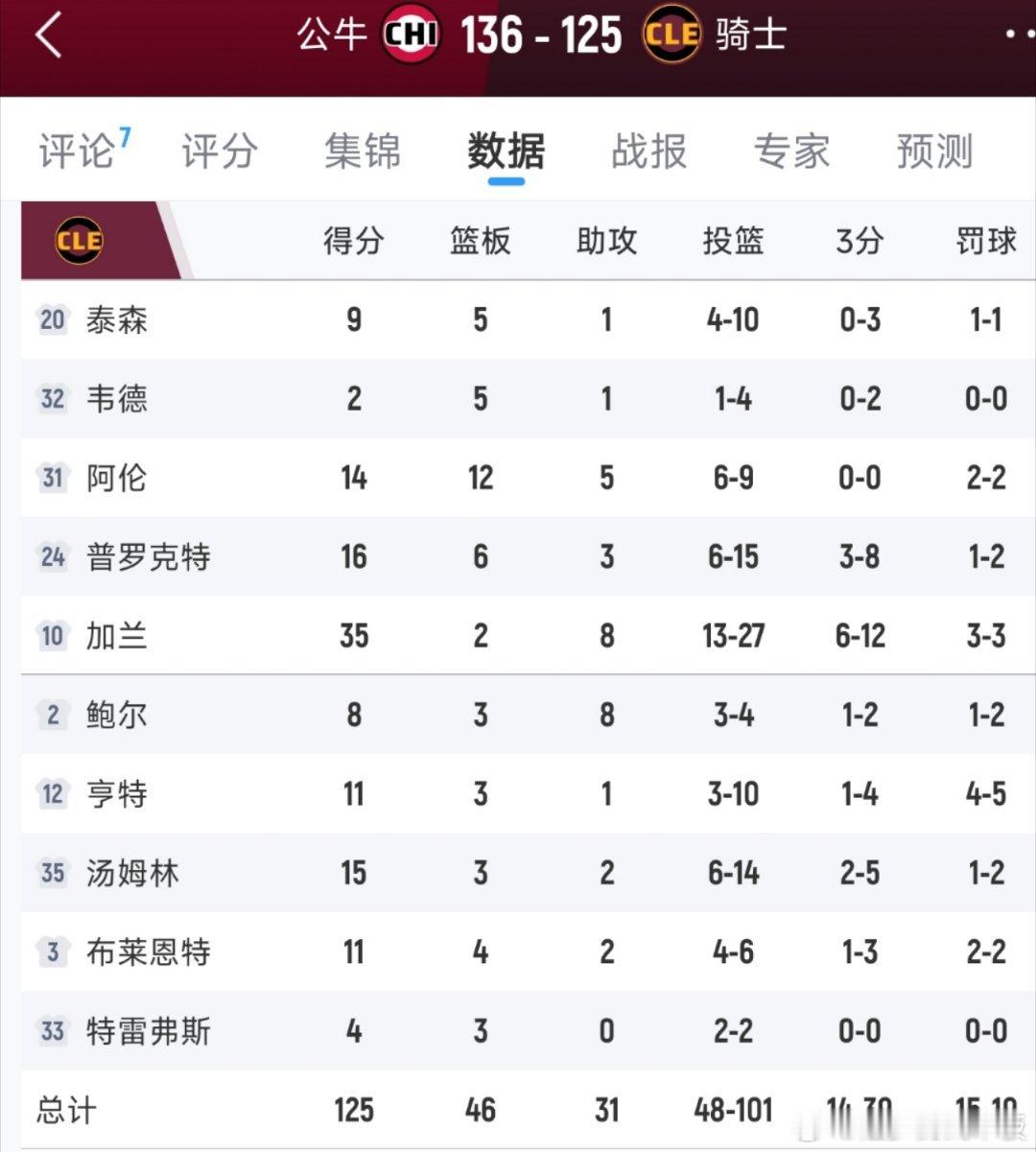Viewport: 1036px width, 1152px height.
Task: Switch to the 预测 prediction tab
Action: click(934, 152)
